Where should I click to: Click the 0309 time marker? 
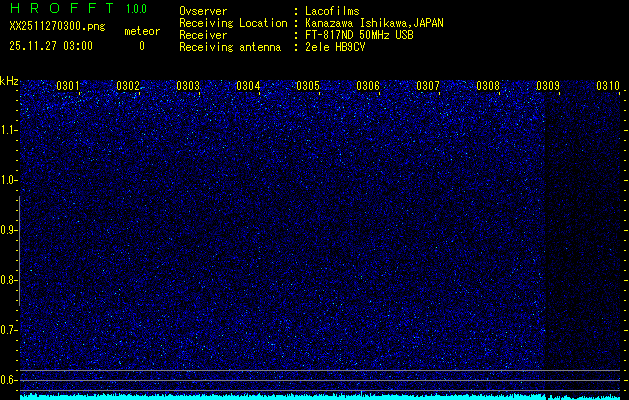click(548, 86)
